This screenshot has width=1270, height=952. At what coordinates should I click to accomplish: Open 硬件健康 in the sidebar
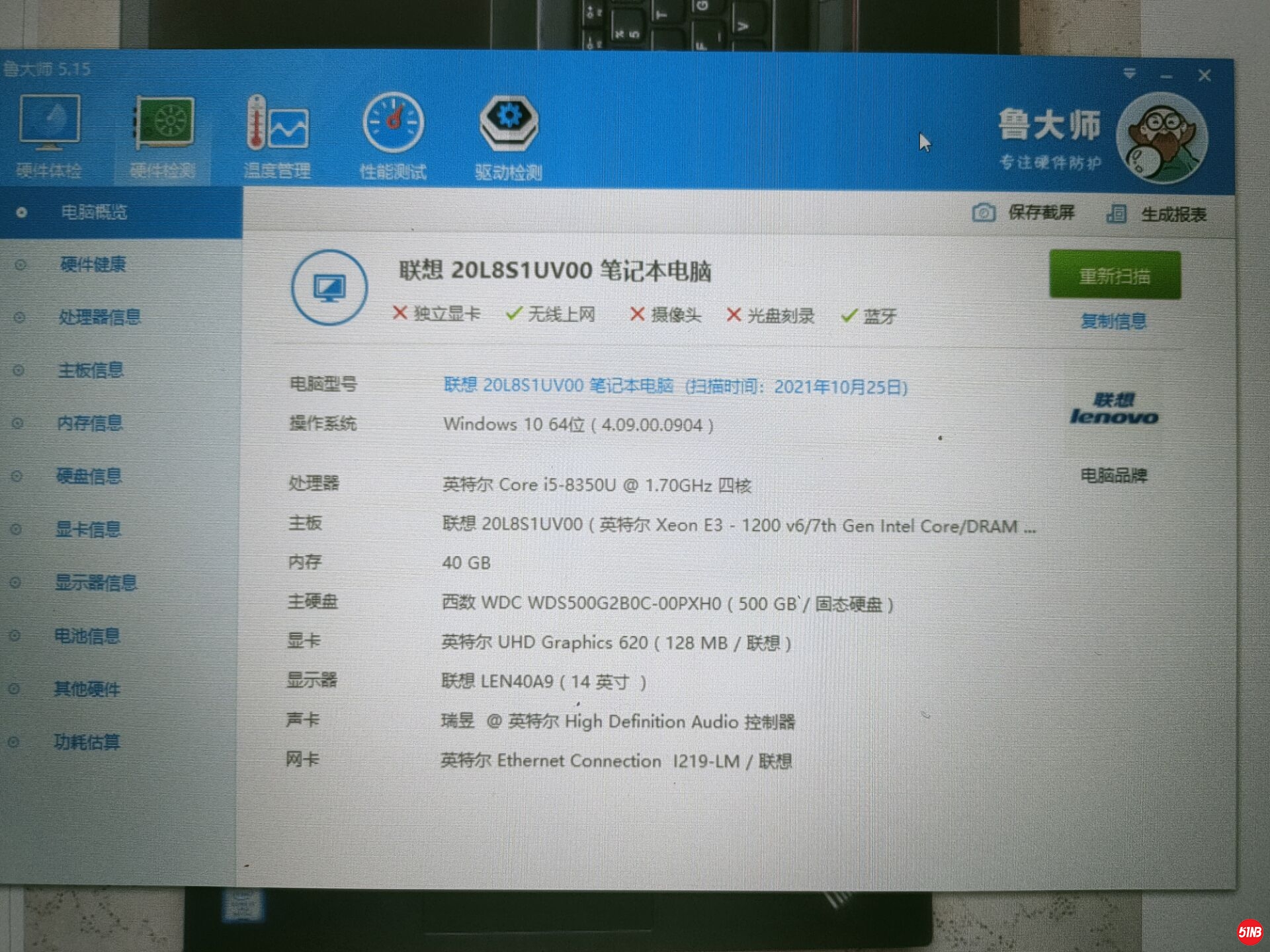click(x=93, y=264)
